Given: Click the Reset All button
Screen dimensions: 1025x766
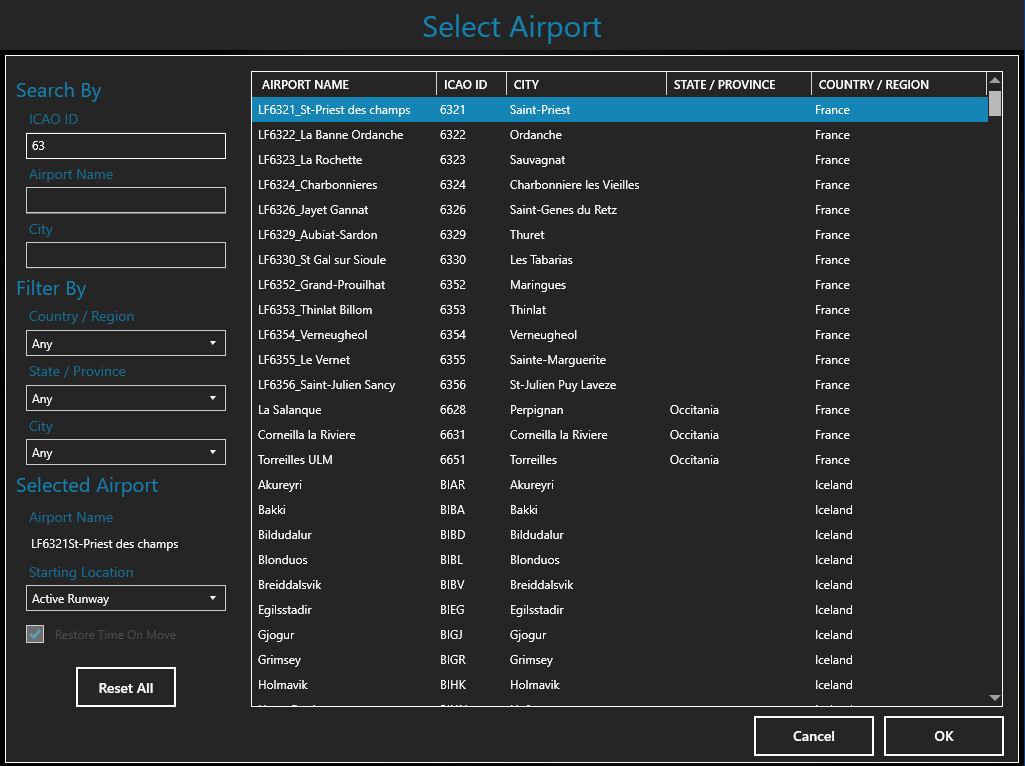Looking at the screenshot, I should (x=126, y=688).
